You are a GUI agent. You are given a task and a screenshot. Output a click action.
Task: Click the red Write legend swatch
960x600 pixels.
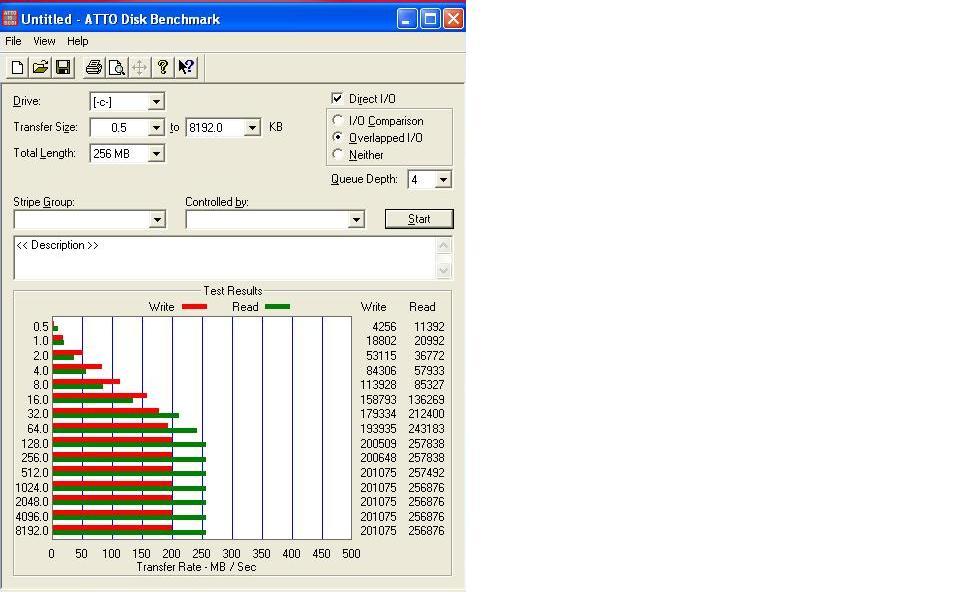point(195,306)
